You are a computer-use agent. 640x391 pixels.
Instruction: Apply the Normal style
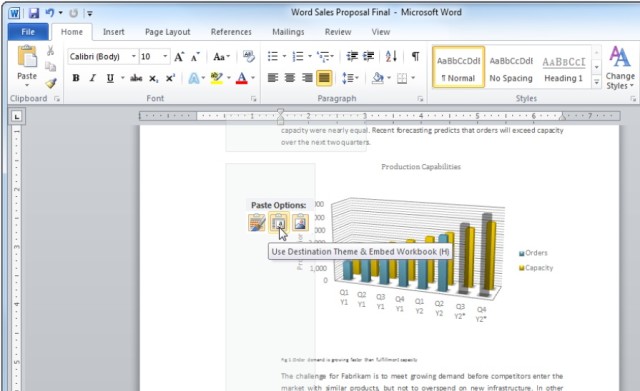click(x=458, y=67)
